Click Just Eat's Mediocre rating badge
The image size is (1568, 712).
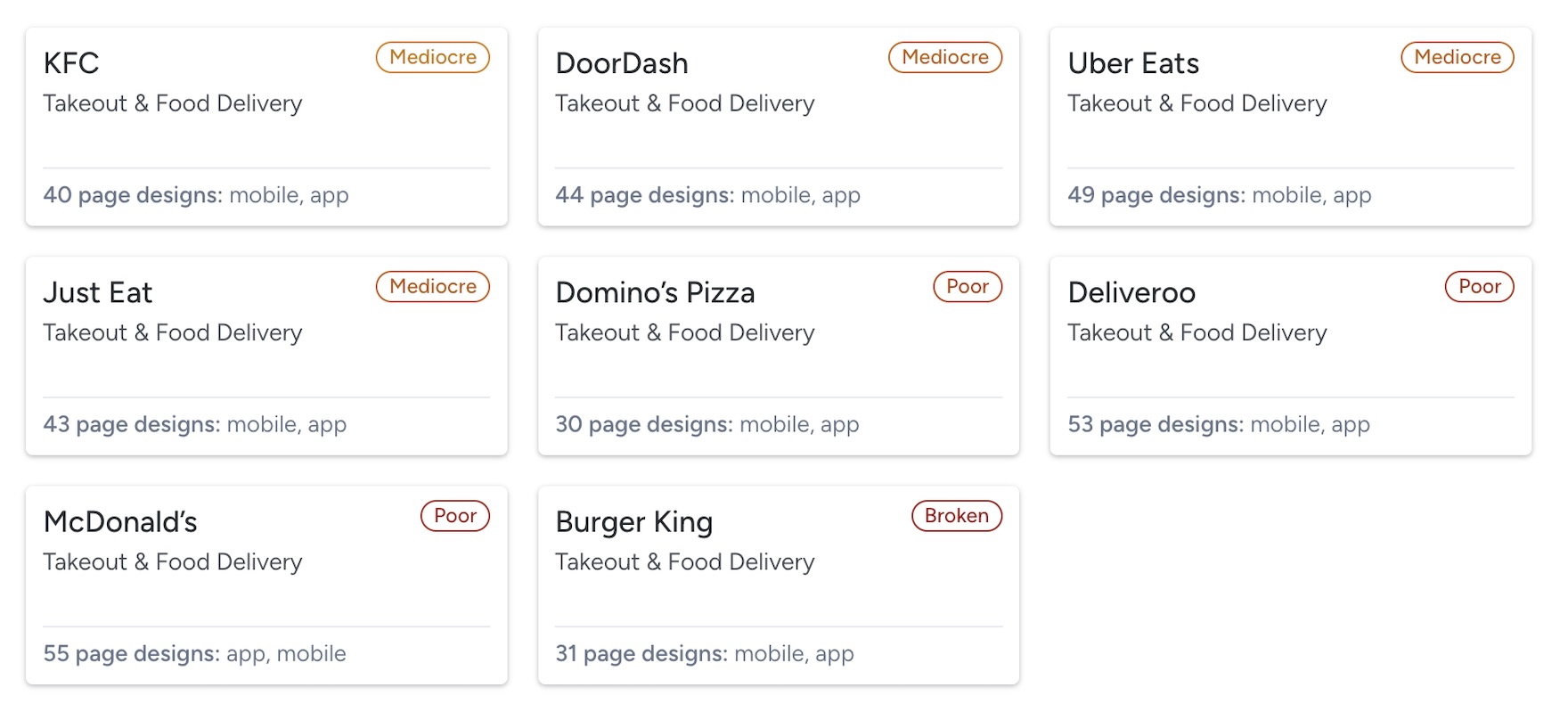coord(433,286)
